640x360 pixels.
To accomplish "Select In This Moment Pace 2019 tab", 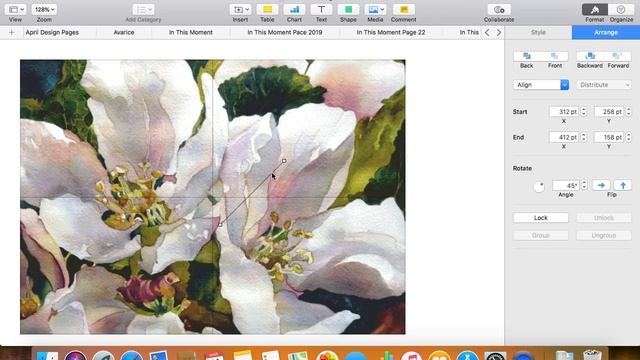I will pyautogui.click(x=284, y=32).
